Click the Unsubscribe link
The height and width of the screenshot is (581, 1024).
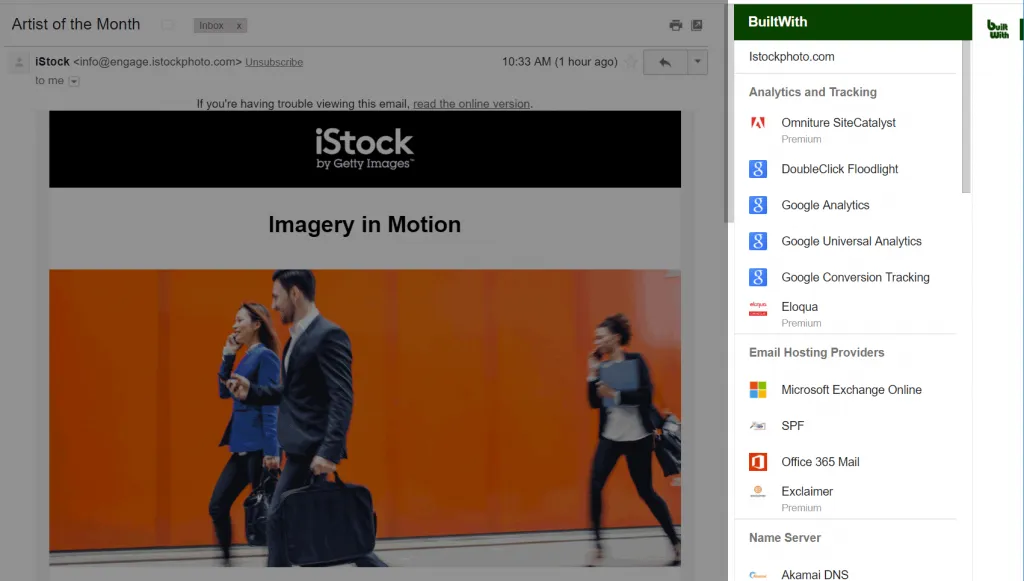[274, 62]
